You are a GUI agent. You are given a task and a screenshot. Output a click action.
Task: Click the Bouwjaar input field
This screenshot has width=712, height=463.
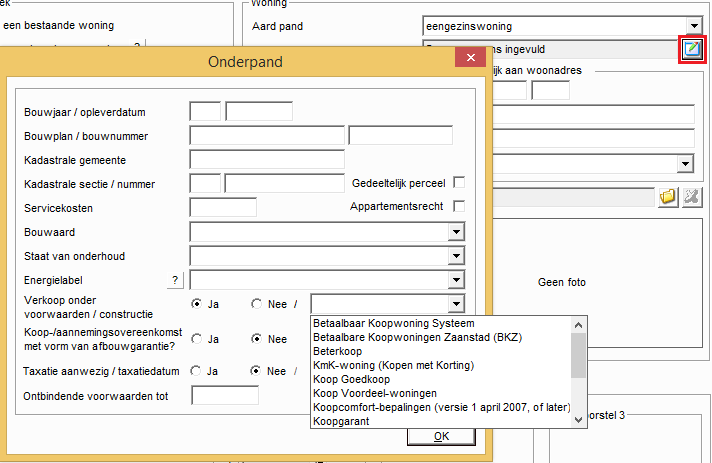point(205,111)
